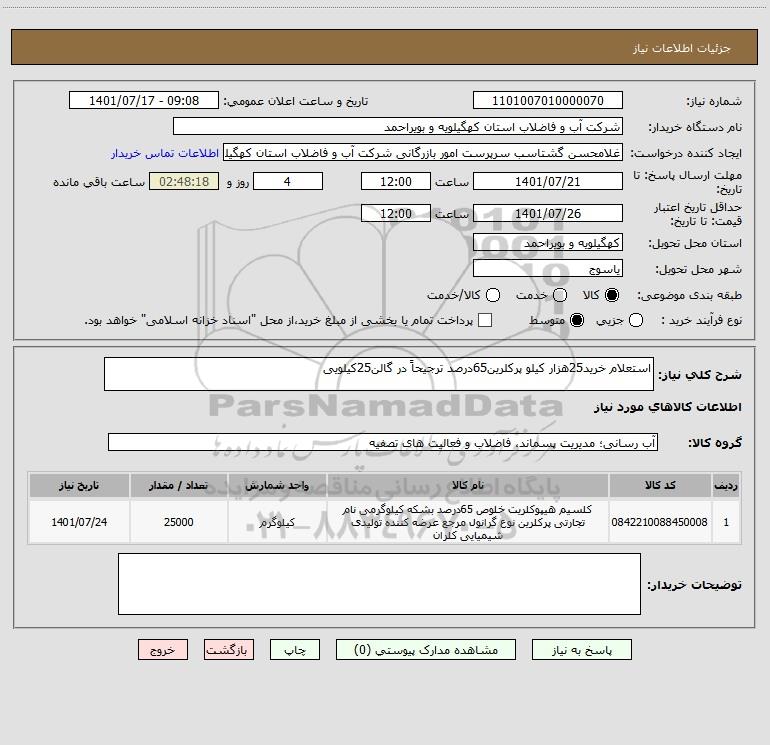This screenshot has height=745, width=770.
Task: Click the response deadline date 1401/07/21
Action: pyautogui.click(x=548, y=181)
